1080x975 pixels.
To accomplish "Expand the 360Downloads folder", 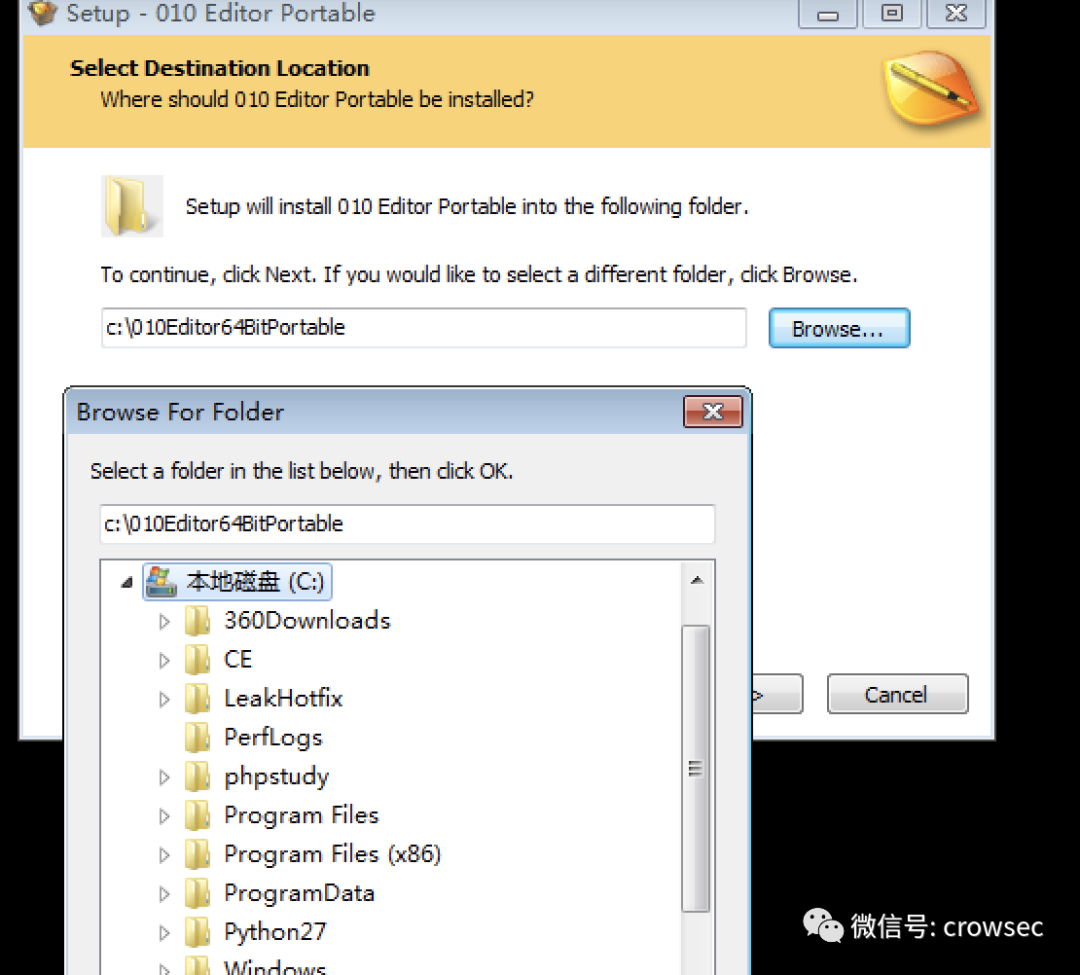I will 164,622.
